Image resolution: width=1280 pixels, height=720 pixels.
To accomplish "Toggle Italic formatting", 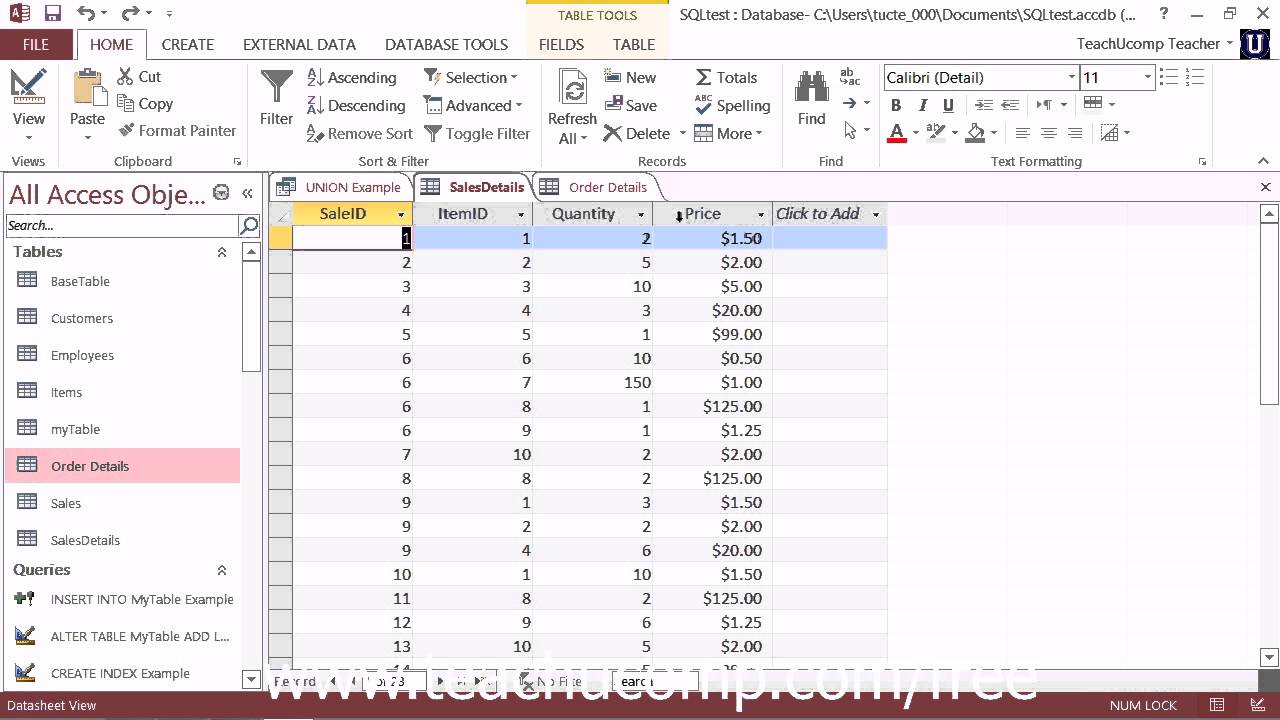I will [x=922, y=105].
